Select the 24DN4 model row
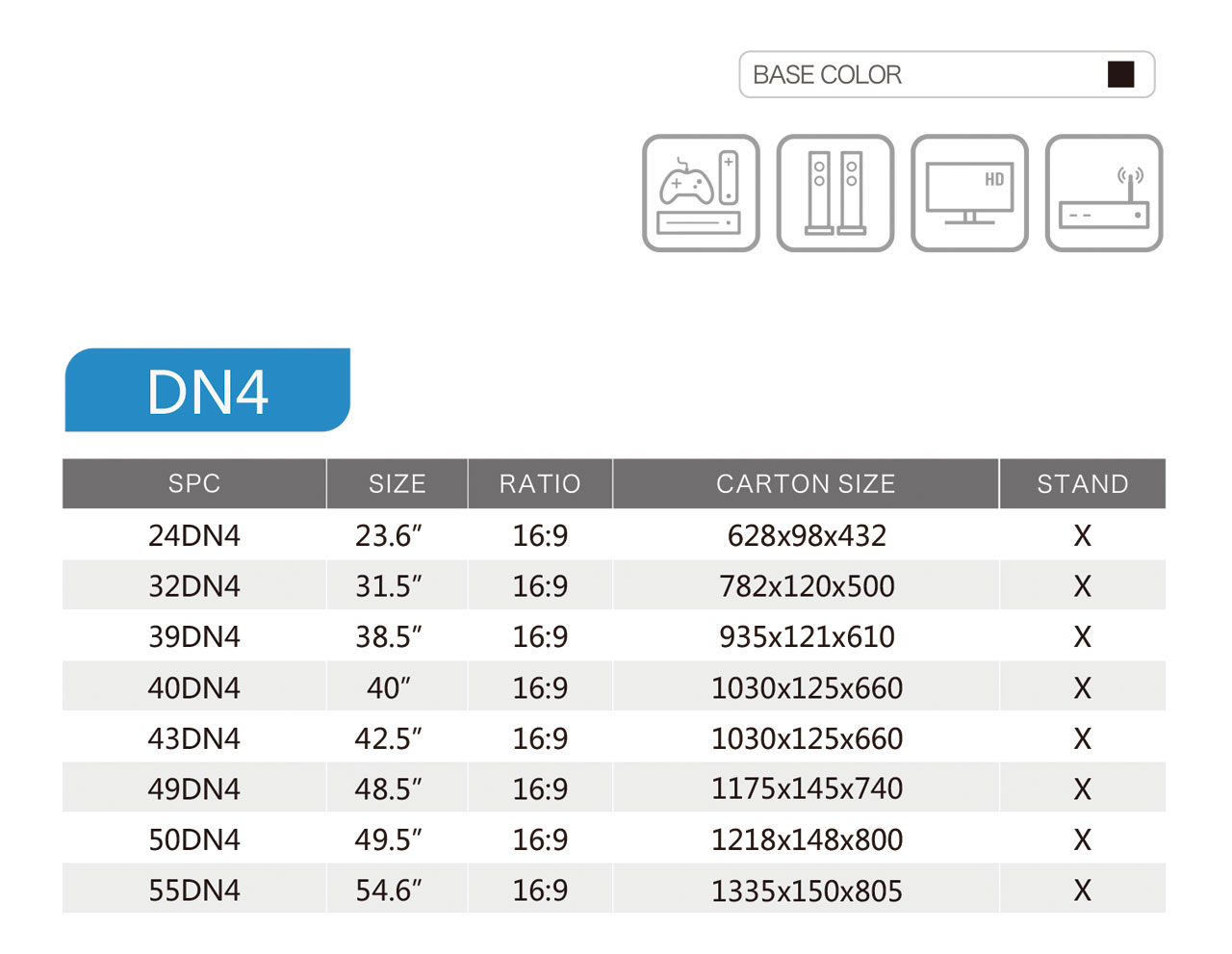This screenshot has width=1232, height=954. [x=194, y=535]
